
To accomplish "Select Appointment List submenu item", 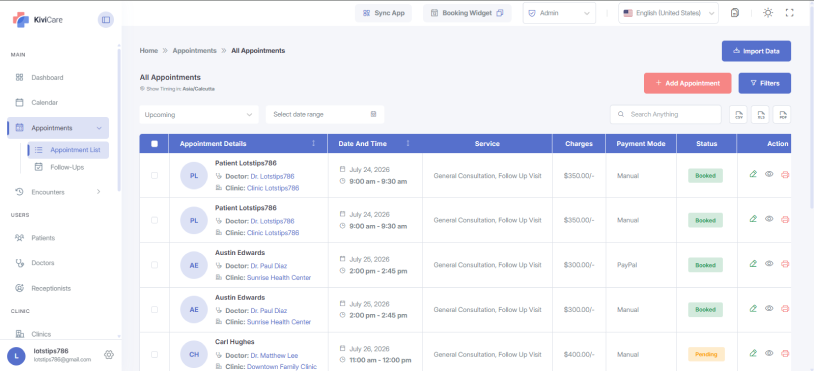I will (68, 150).
